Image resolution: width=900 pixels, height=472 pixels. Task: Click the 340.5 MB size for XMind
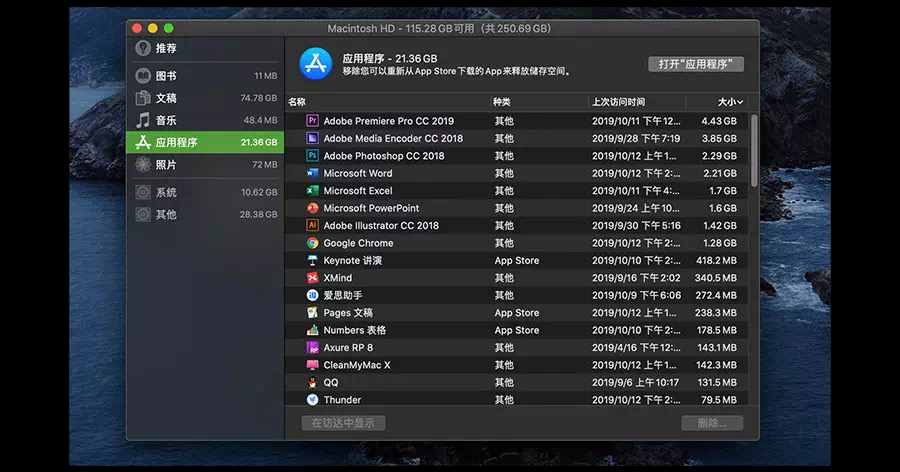tap(715, 278)
